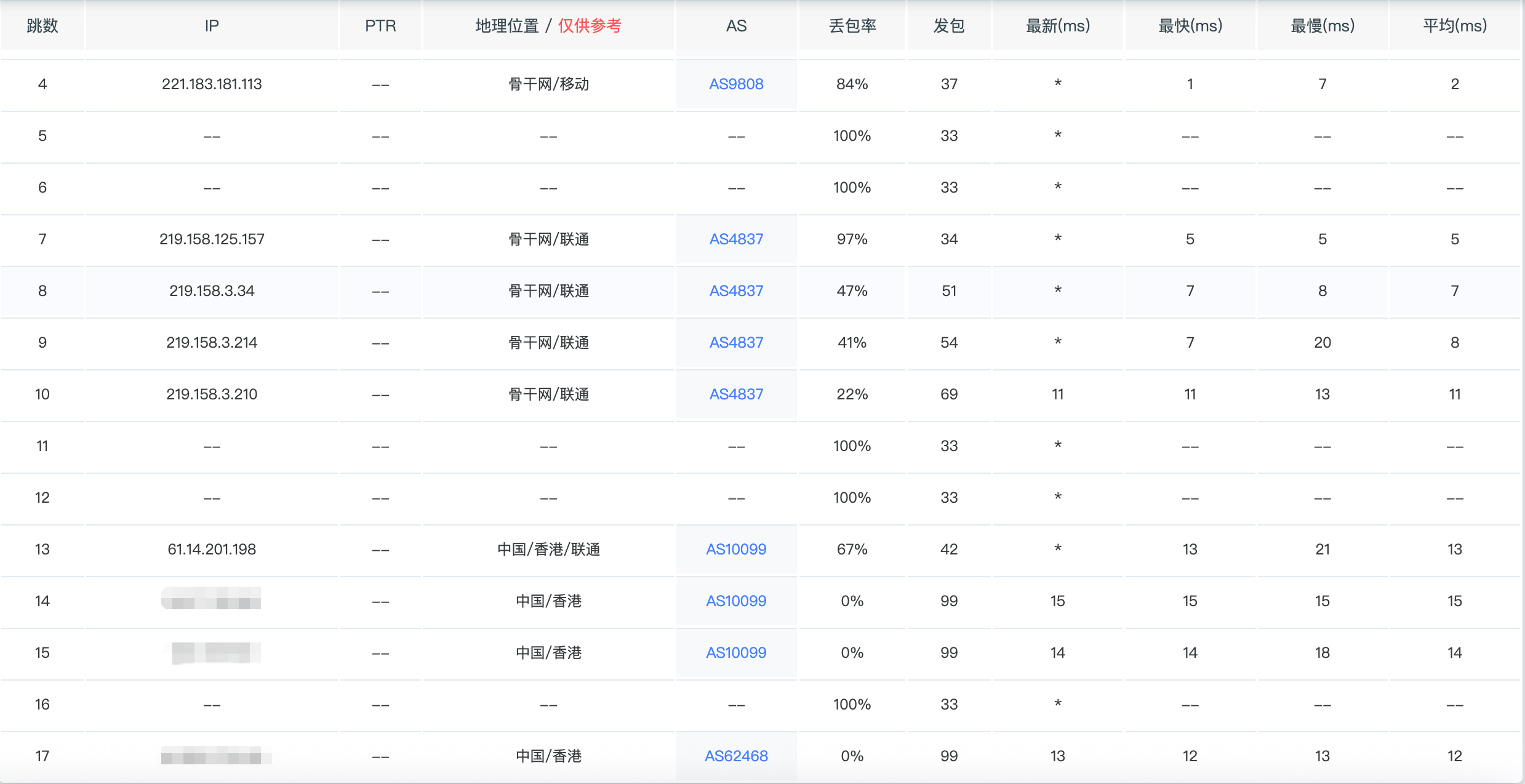Open AS4837 link for 219.158.3.214
Viewport: 1525px width, 784px height.
click(736, 343)
